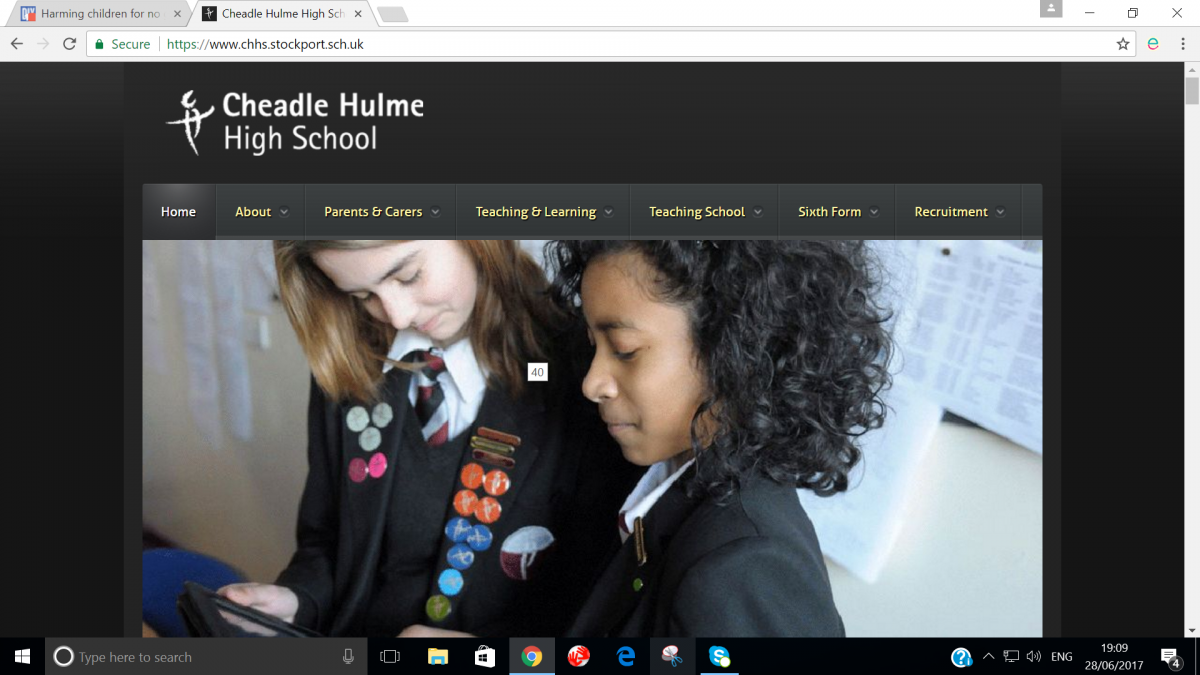
Task: Open Snipping Tool from the taskbar
Action: tap(672, 657)
